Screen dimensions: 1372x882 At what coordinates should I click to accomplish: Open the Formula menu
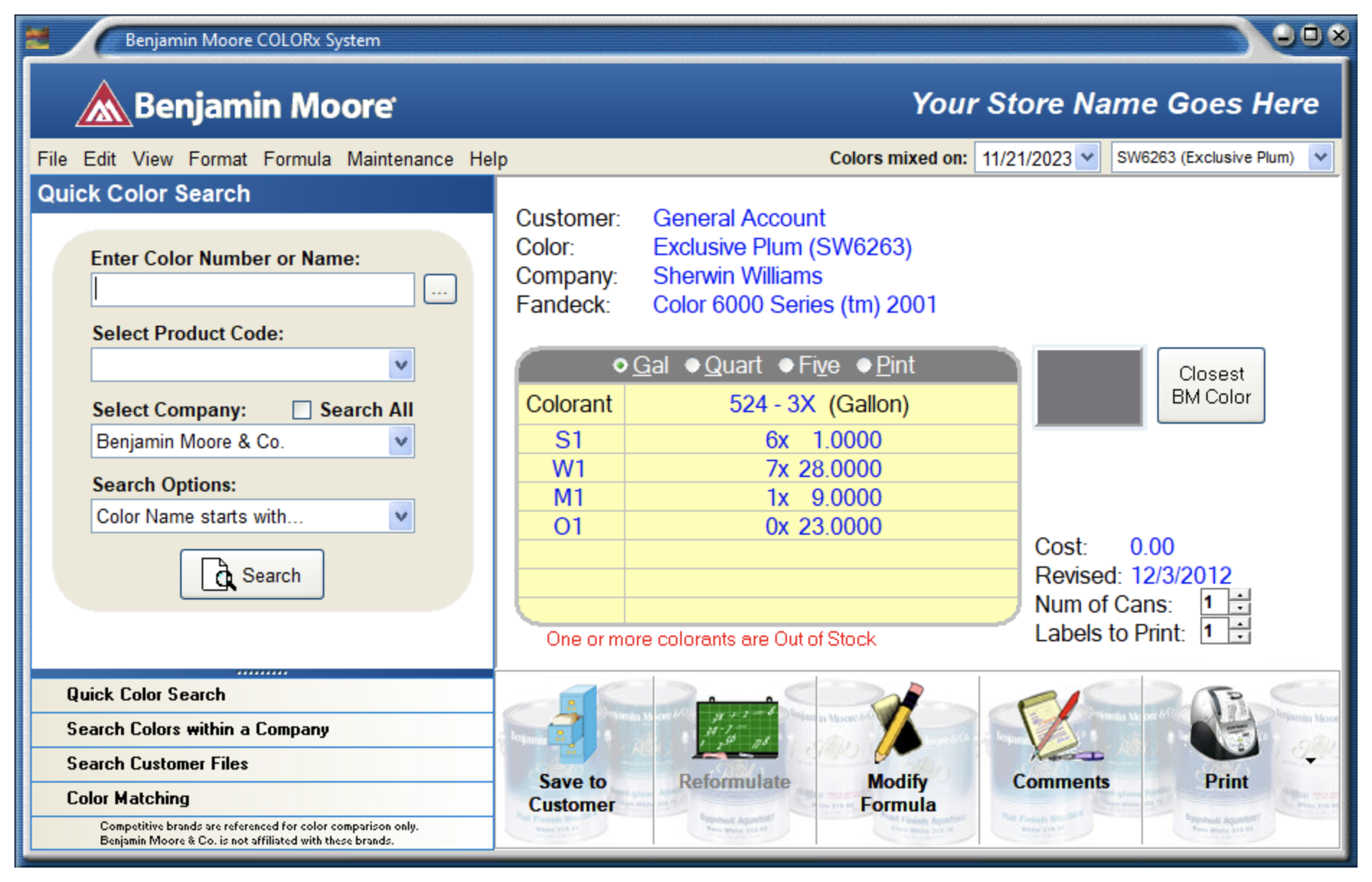tap(297, 159)
